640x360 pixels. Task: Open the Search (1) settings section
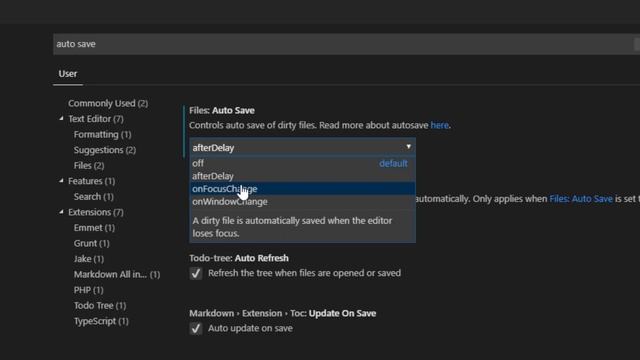pos(93,196)
